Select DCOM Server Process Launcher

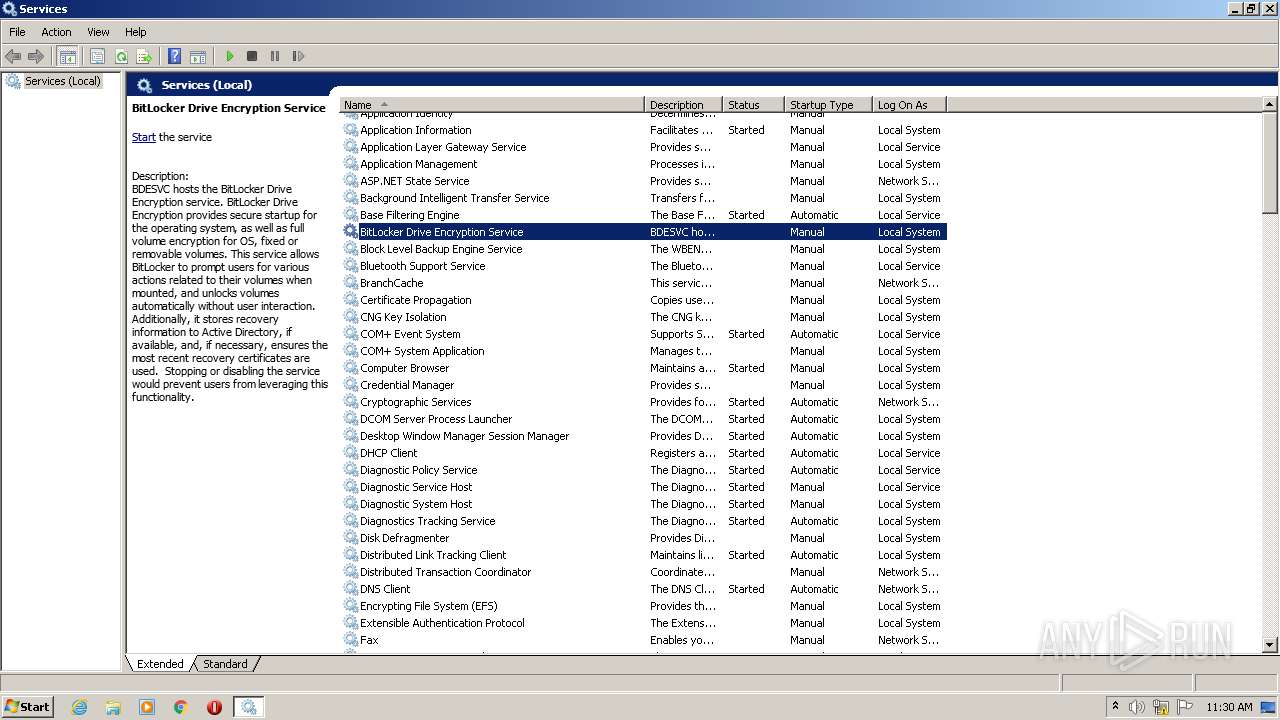click(x=644, y=419)
